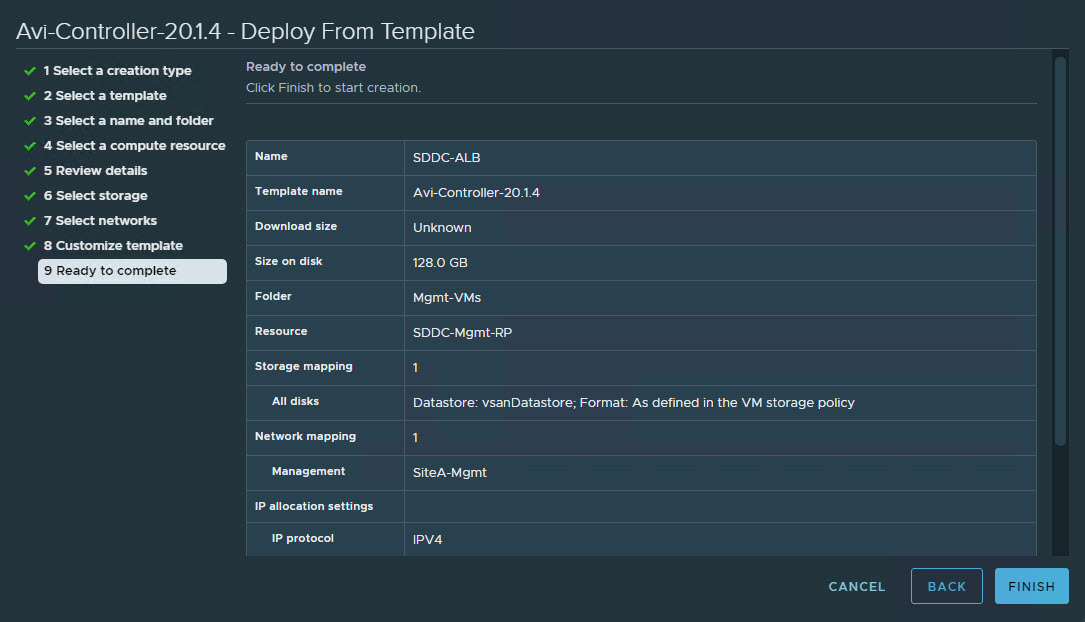The height and width of the screenshot is (622, 1085).
Task: Click the checkmark icon next to Select a template
Action: (30, 96)
